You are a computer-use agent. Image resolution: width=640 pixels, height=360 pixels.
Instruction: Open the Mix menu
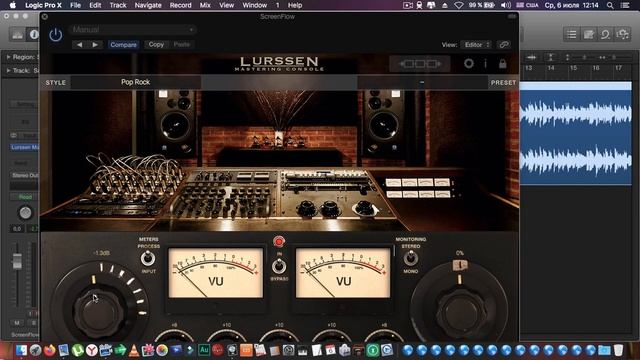point(205,5)
